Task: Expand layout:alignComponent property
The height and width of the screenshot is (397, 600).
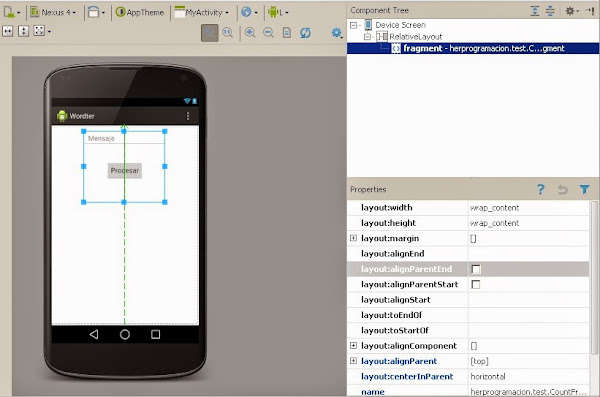Action: (353, 346)
